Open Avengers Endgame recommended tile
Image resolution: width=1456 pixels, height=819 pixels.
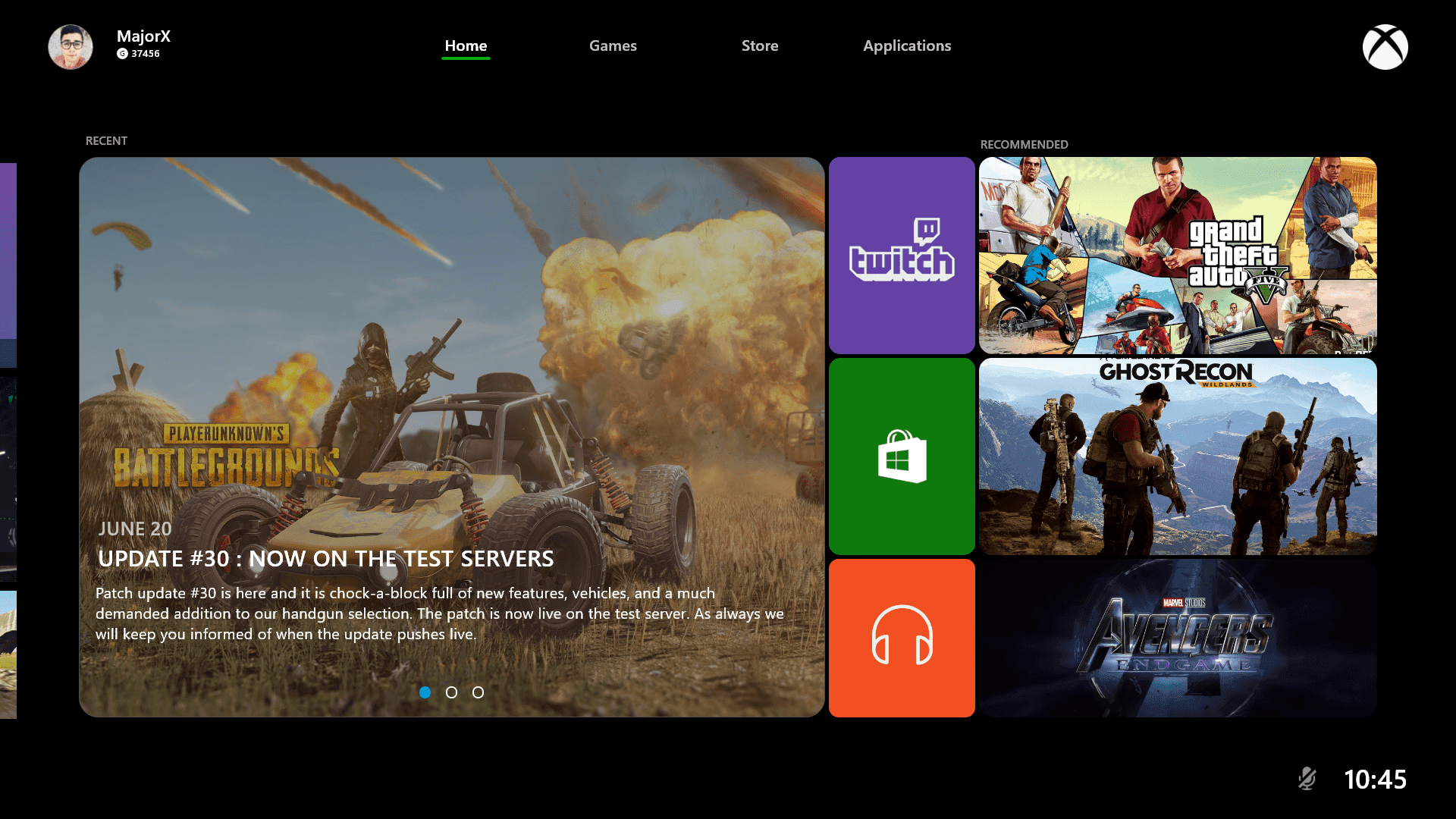click(1178, 638)
